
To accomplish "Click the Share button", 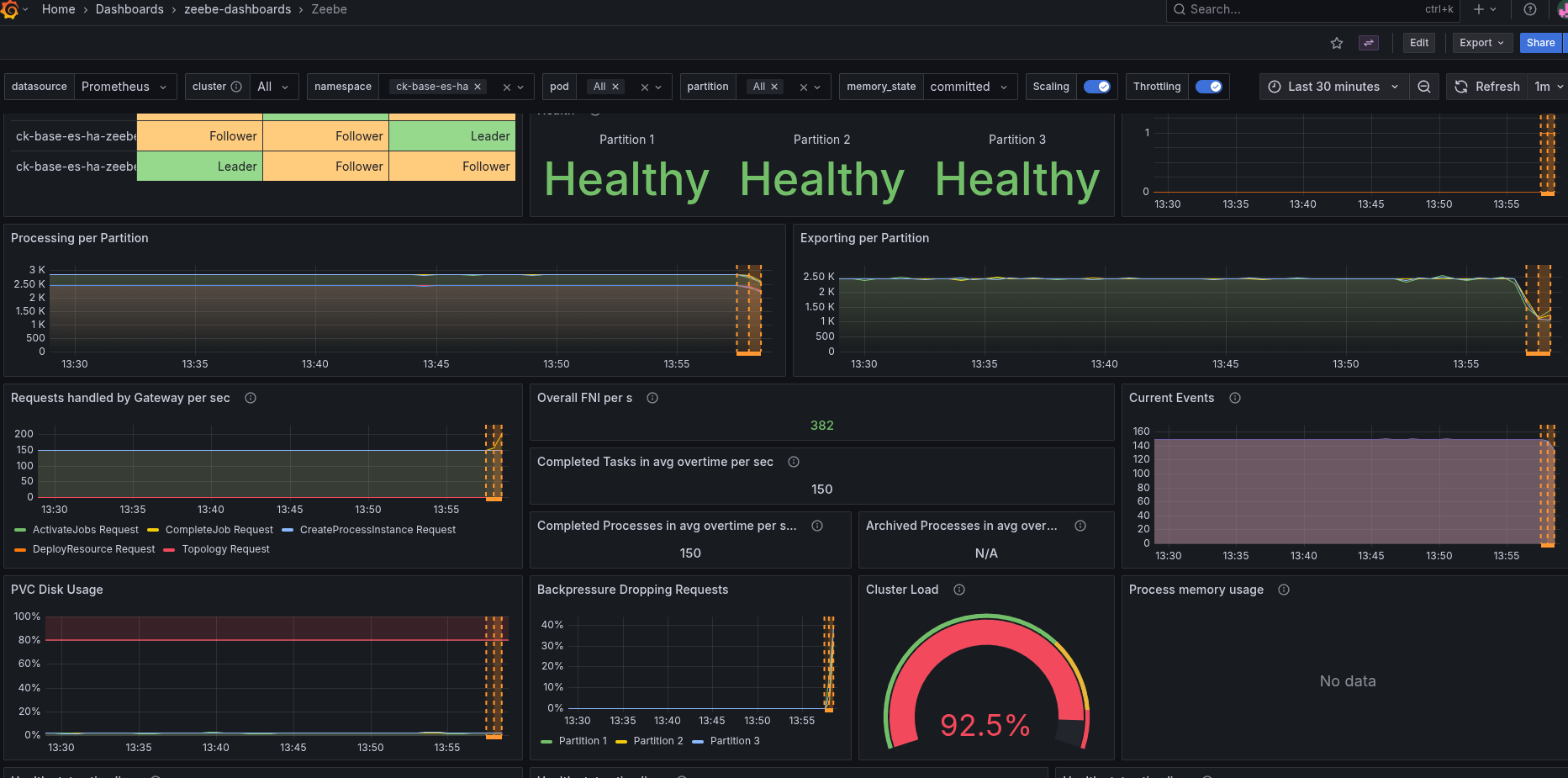I will (x=1541, y=43).
